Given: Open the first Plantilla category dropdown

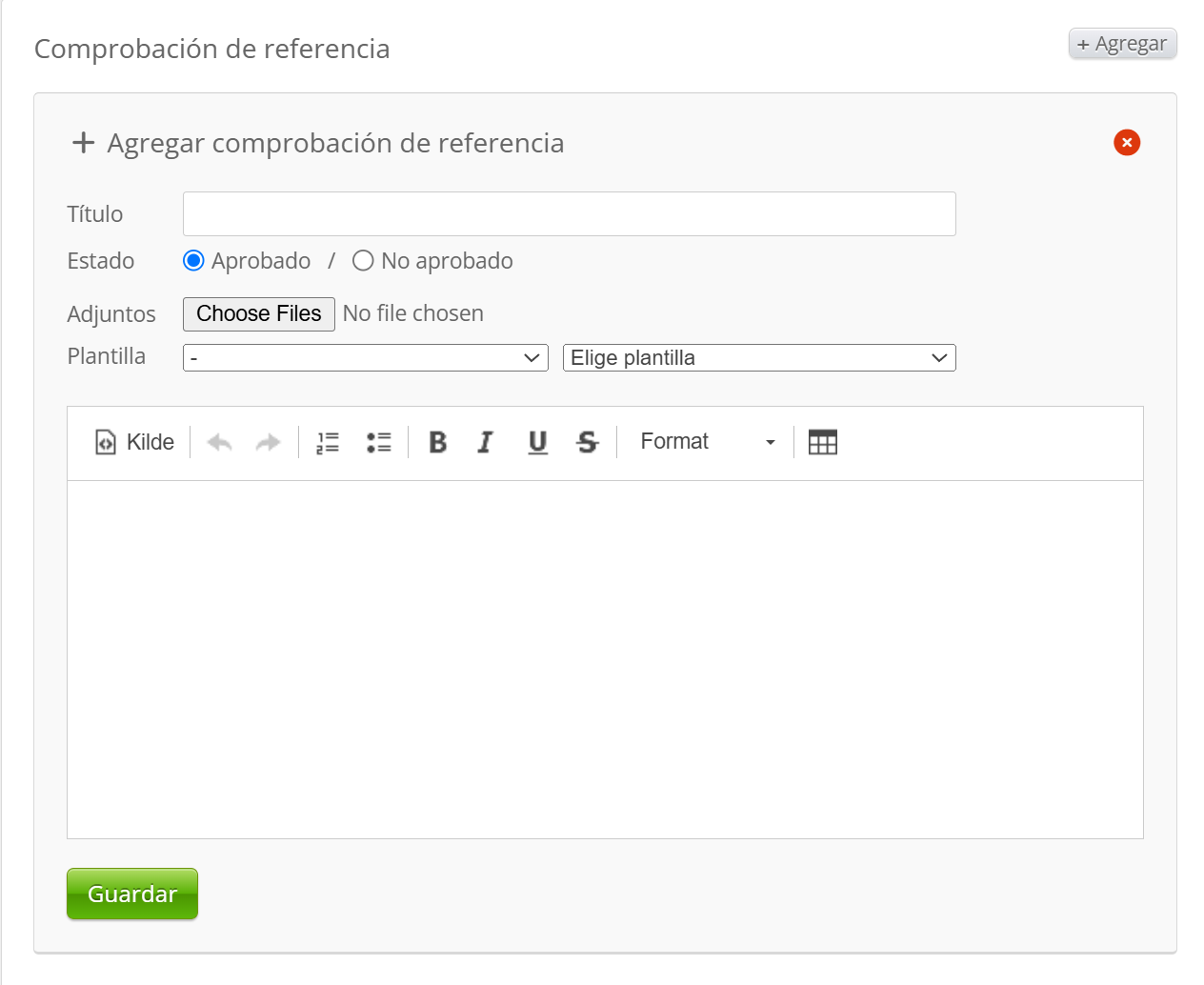Looking at the screenshot, I should tap(365, 358).
